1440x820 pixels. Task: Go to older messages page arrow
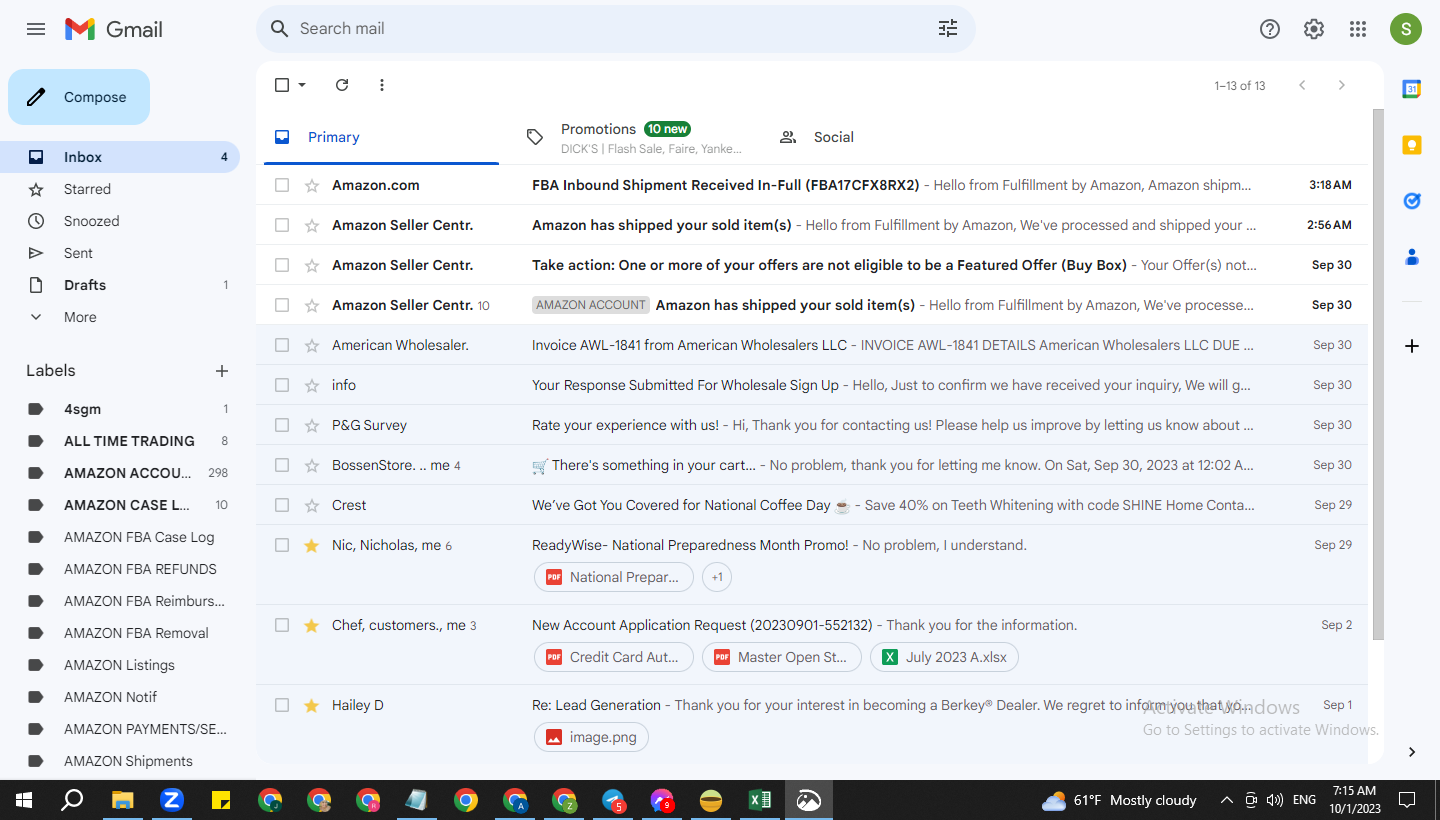[1342, 85]
